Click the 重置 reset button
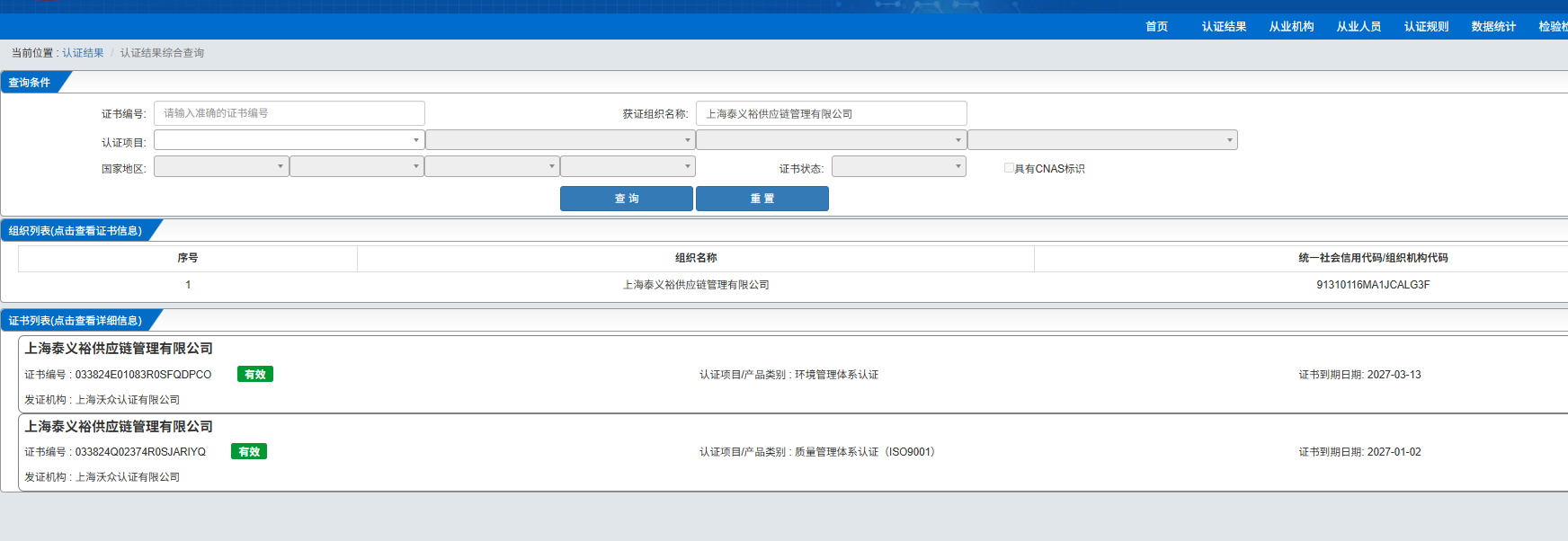The height and width of the screenshot is (541, 1568). [762, 199]
